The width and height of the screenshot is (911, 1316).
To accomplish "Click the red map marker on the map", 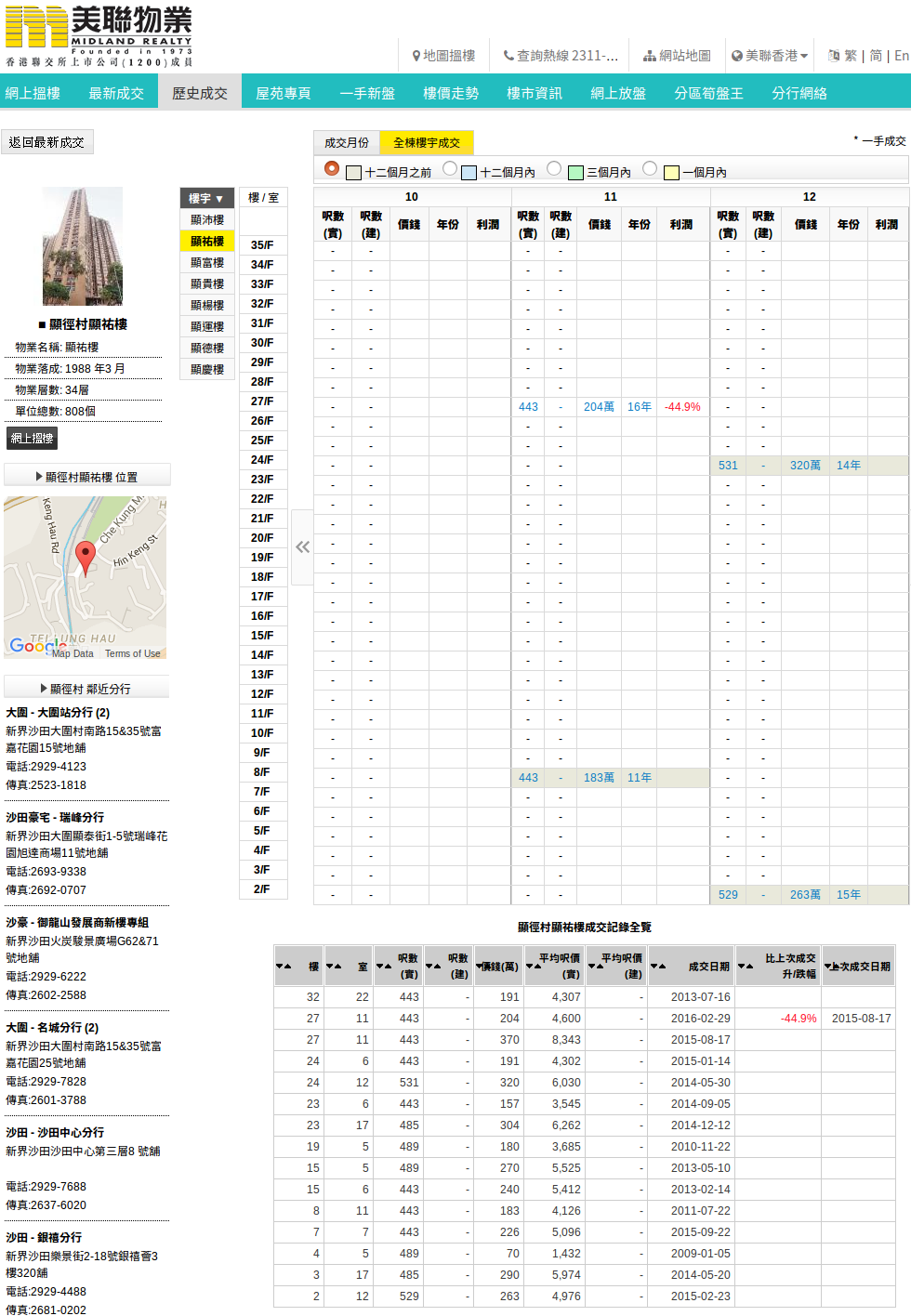I will click(x=86, y=559).
